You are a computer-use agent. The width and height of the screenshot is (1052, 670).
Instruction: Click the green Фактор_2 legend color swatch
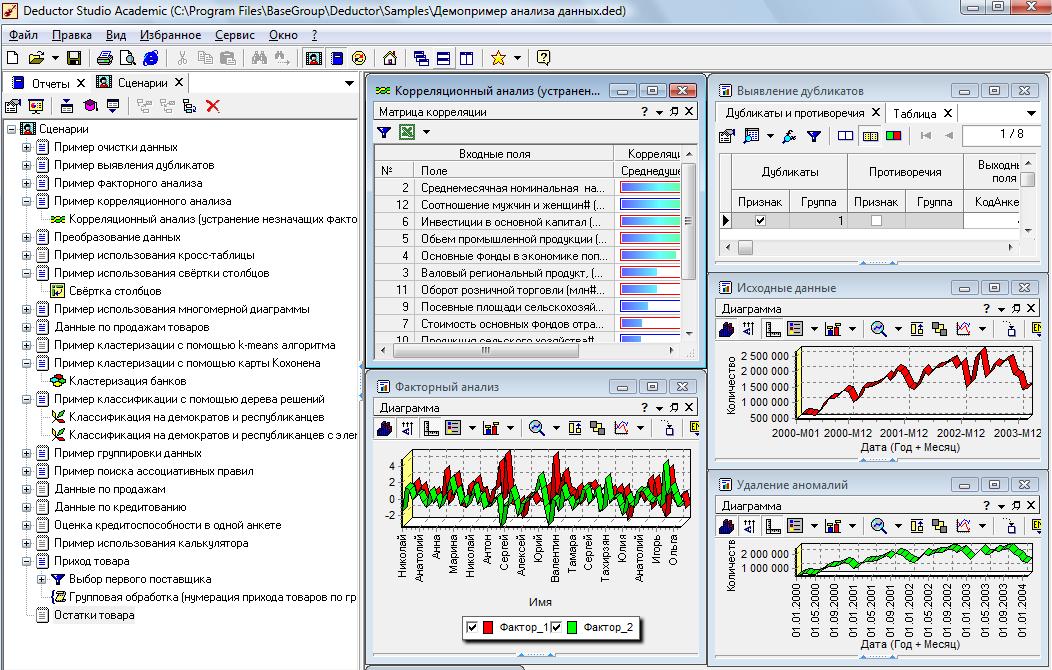click(572, 628)
